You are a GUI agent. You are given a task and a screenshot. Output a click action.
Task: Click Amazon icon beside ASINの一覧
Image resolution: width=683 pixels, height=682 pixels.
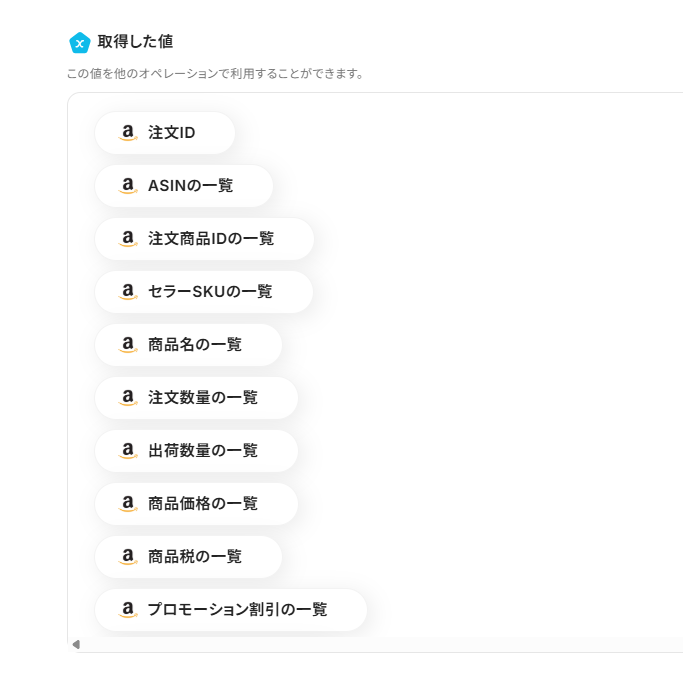click(128, 186)
